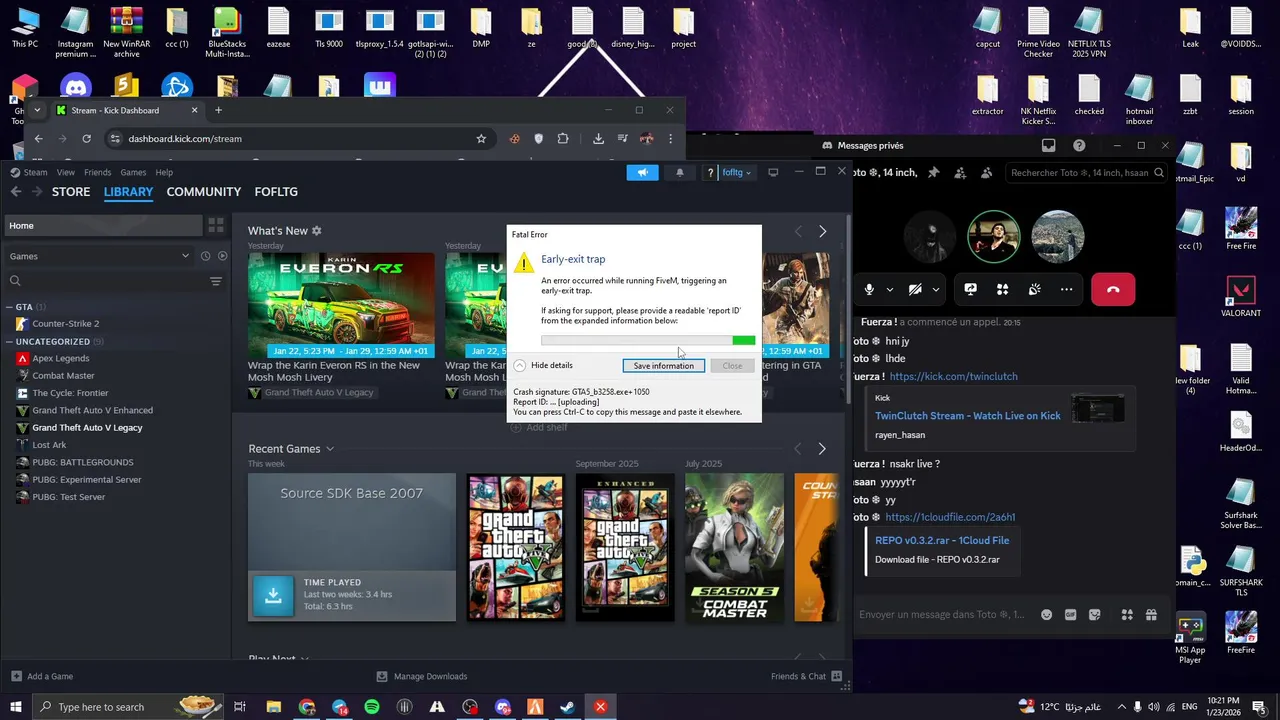The width and height of the screenshot is (1280, 720).
Task: Open What's New settings gear
Action: coord(317,231)
